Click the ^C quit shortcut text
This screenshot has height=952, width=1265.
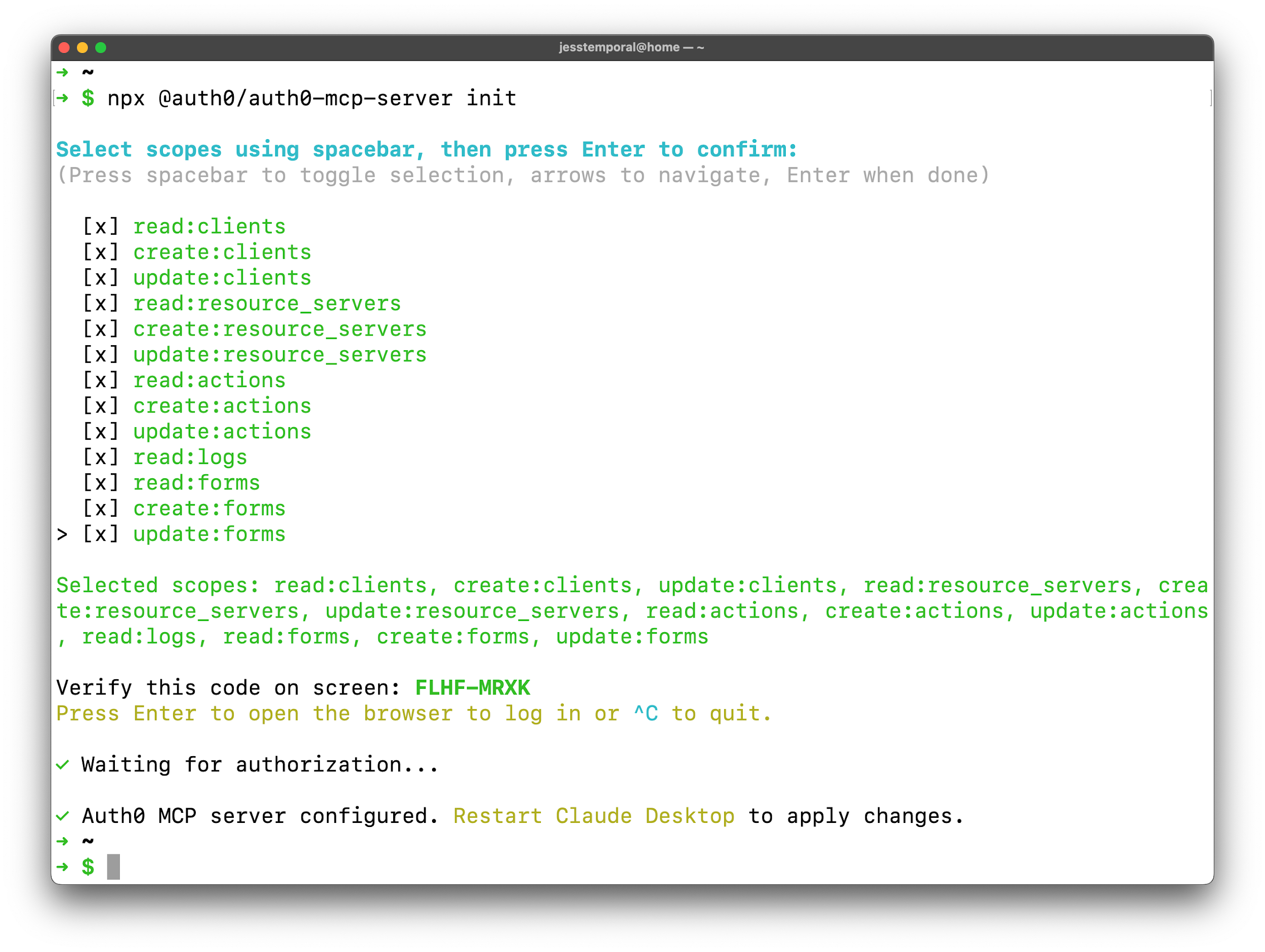pos(646,714)
